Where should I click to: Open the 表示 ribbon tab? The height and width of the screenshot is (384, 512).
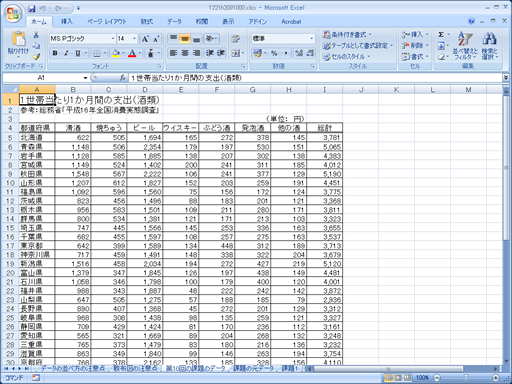(228, 22)
